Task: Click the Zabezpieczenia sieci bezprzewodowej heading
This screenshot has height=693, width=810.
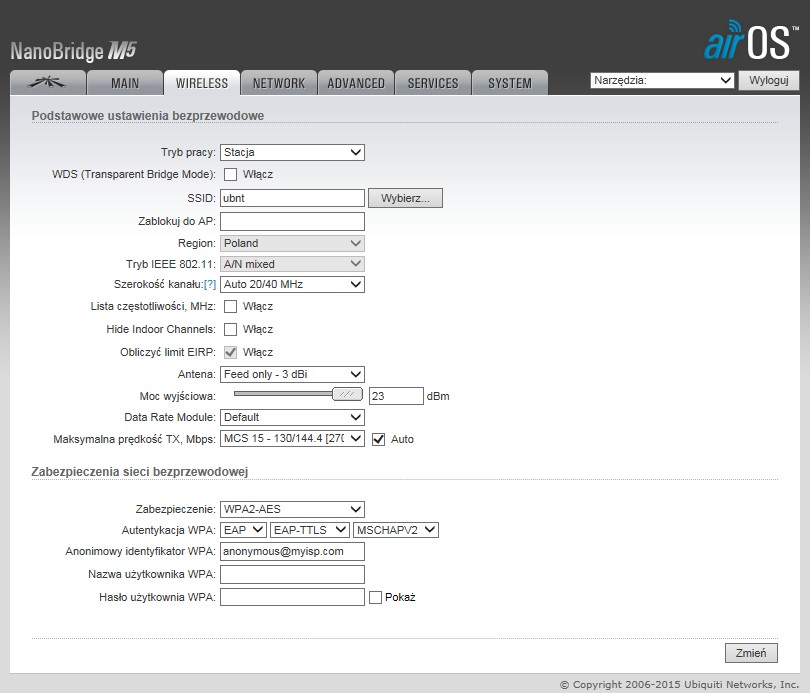Action: 140,471
